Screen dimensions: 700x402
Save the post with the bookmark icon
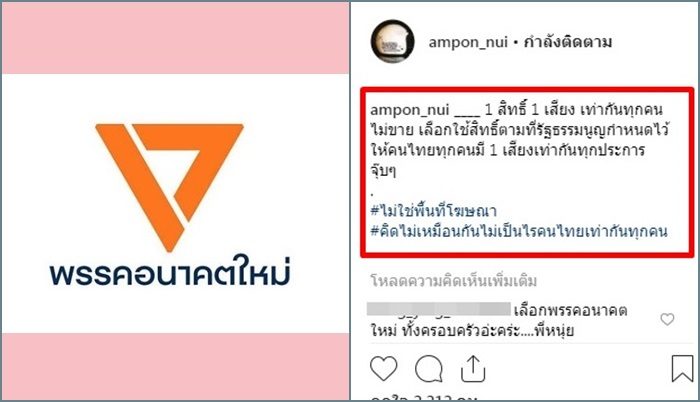click(x=682, y=368)
